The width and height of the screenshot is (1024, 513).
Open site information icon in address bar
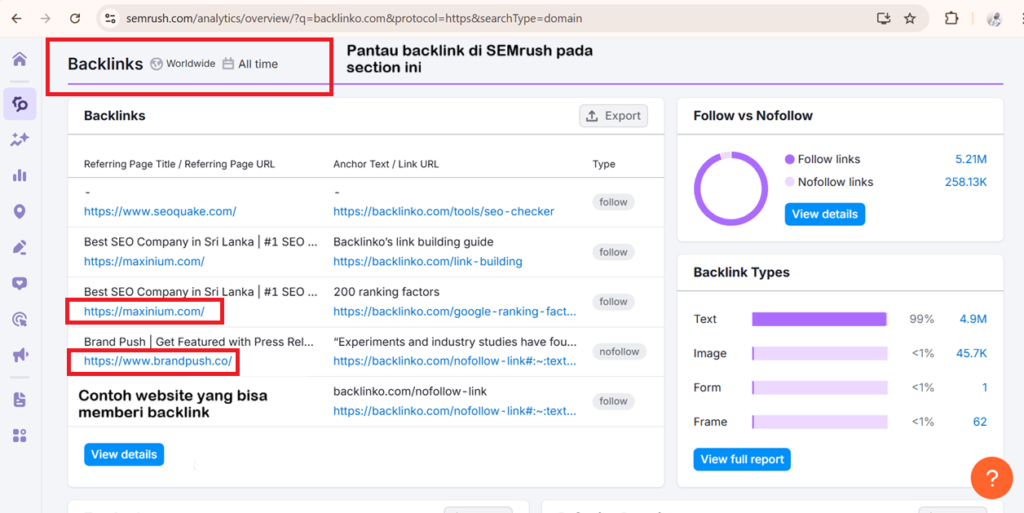click(x=110, y=19)
